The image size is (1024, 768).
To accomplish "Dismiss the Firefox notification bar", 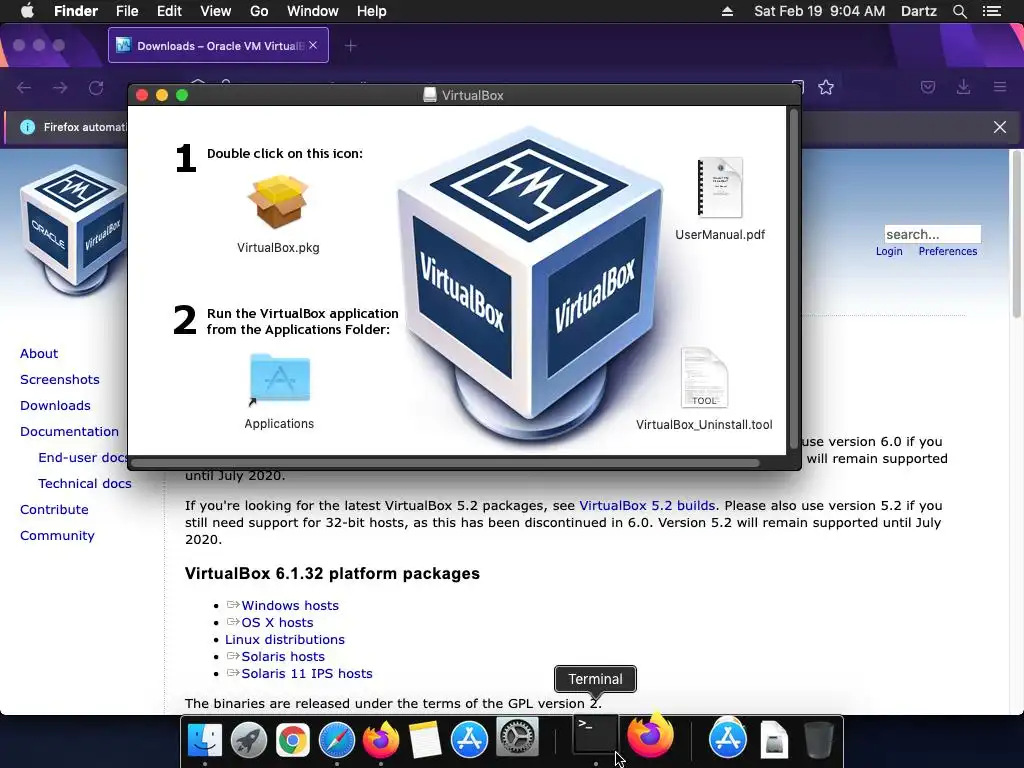I will (x=1000, y=127).
